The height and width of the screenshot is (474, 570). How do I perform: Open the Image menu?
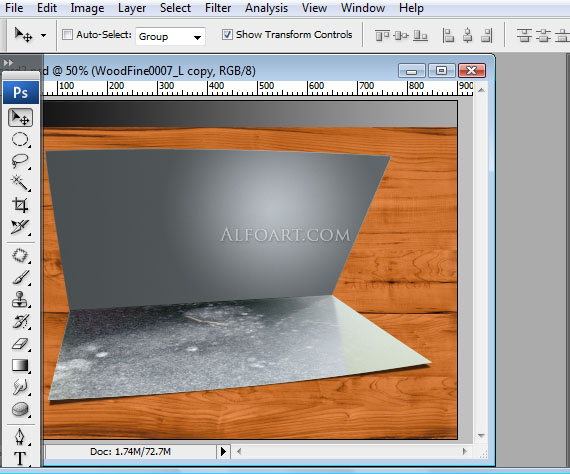coord(87,8)
